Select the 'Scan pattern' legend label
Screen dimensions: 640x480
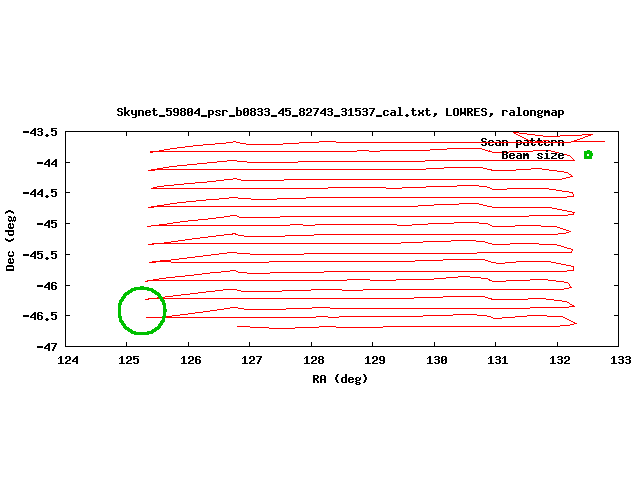522,142
